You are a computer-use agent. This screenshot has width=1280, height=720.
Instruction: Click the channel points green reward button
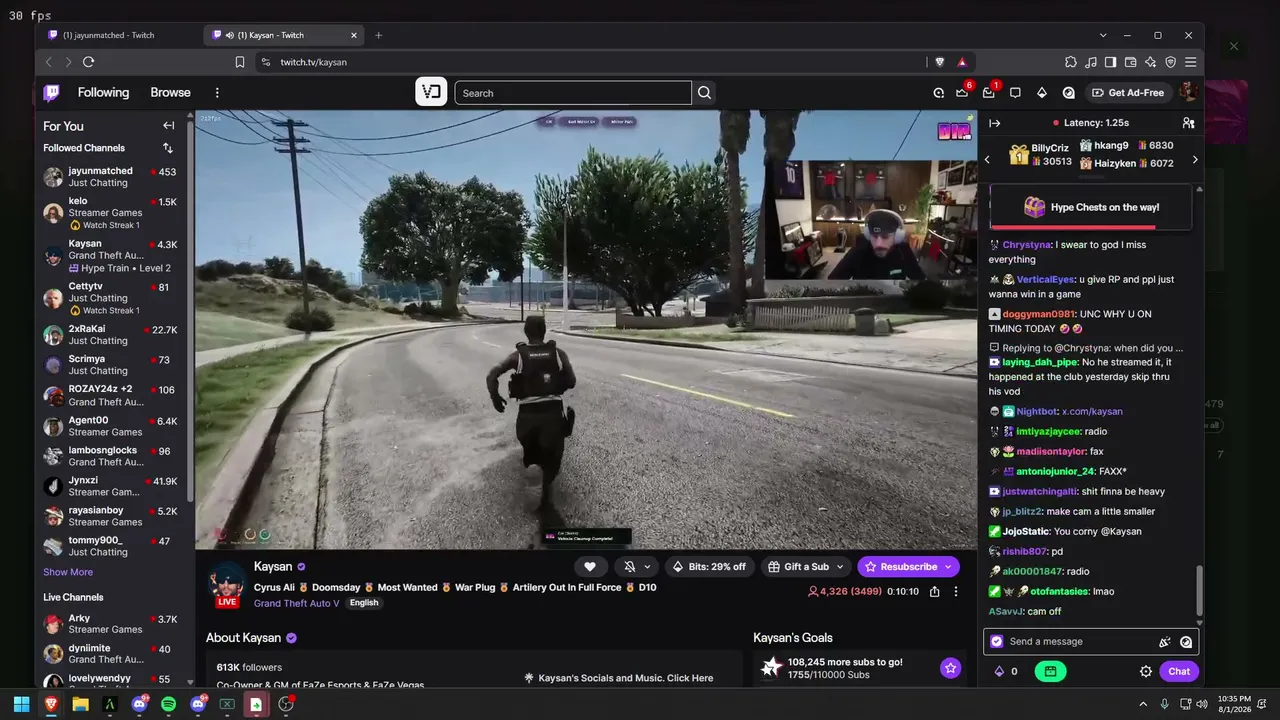(x=1050, y=672)
